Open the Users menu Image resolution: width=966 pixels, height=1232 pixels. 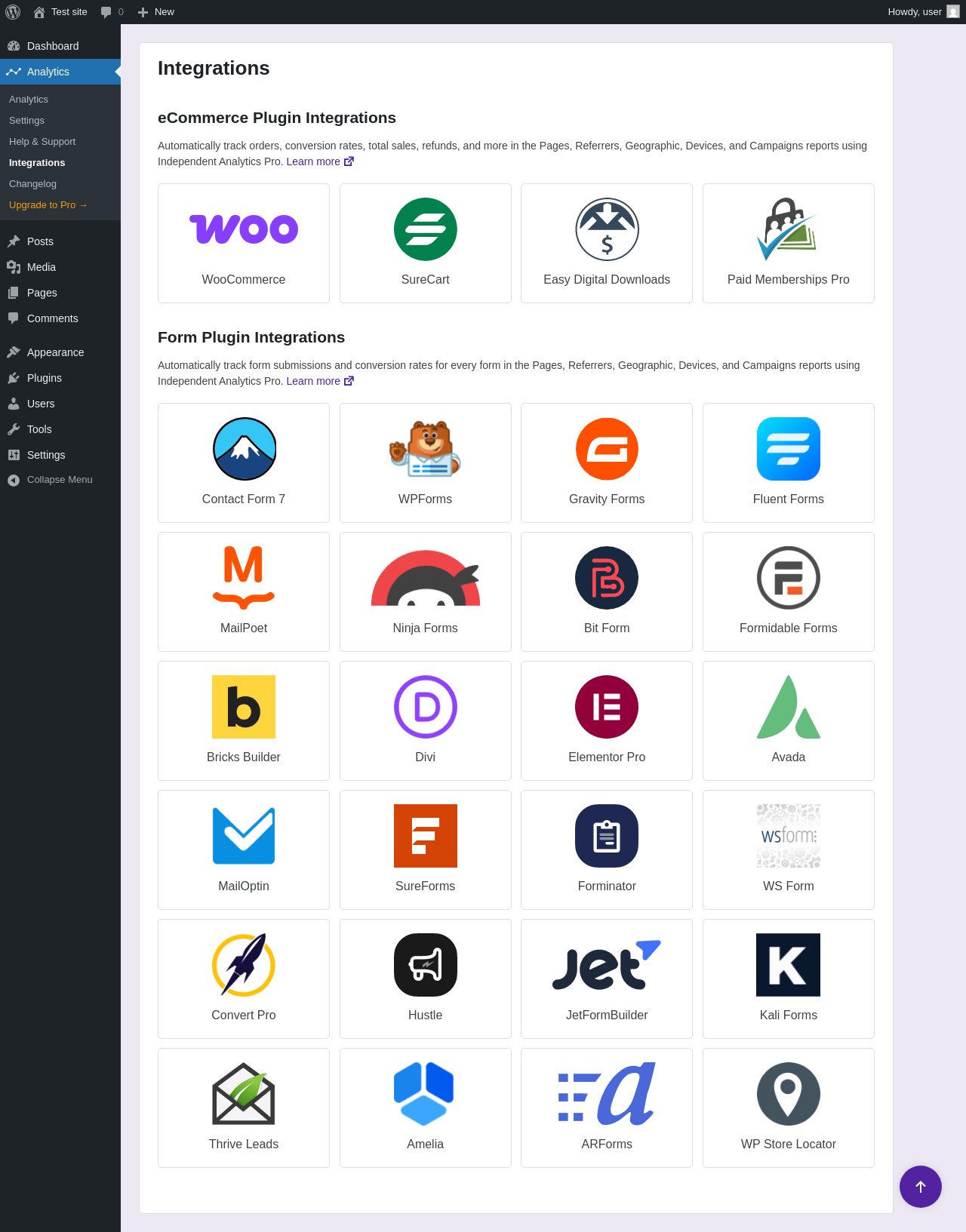click(x=60, y=404)
